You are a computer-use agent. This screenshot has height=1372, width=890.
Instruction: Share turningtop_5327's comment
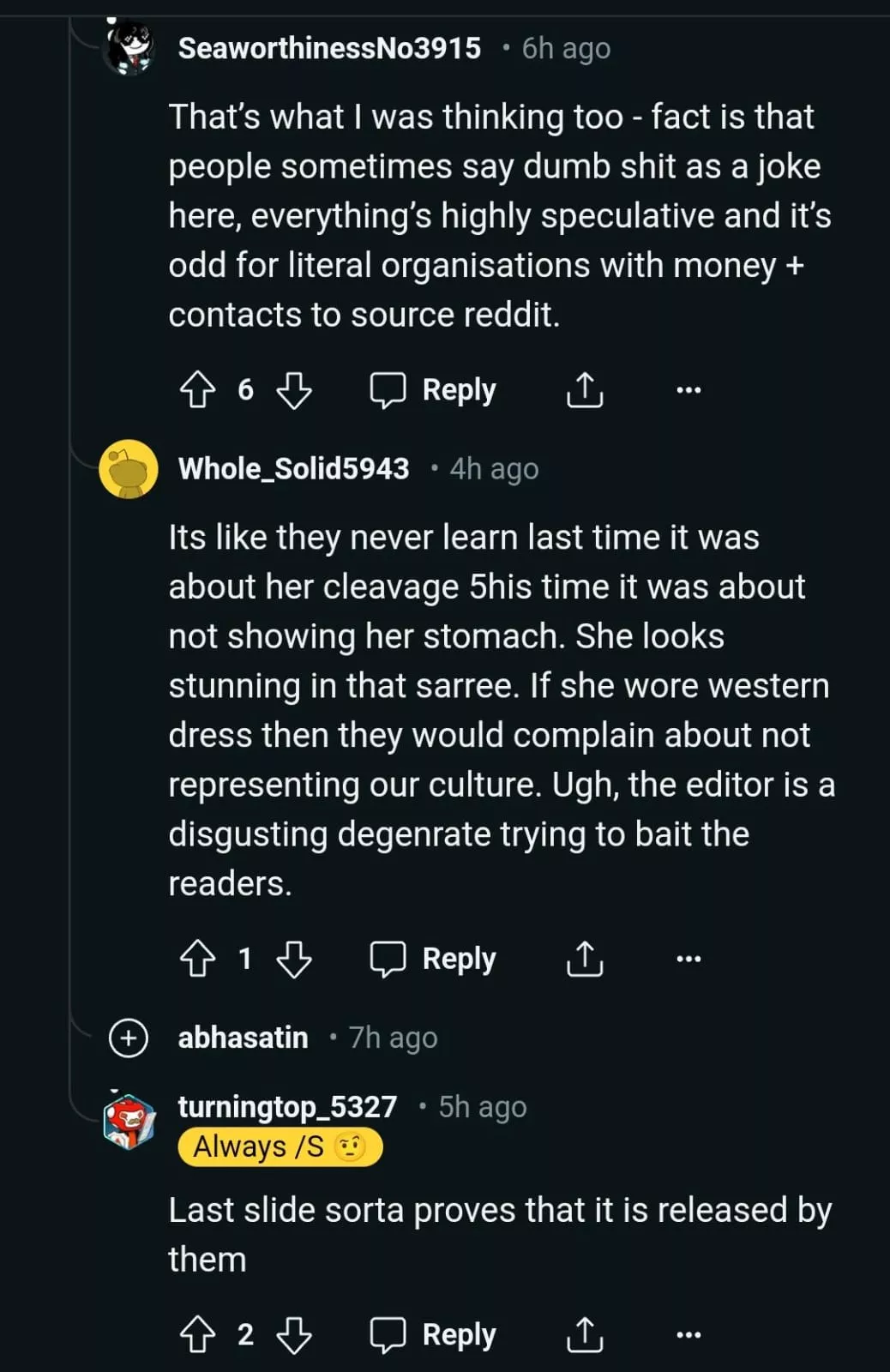[585, 1335]
